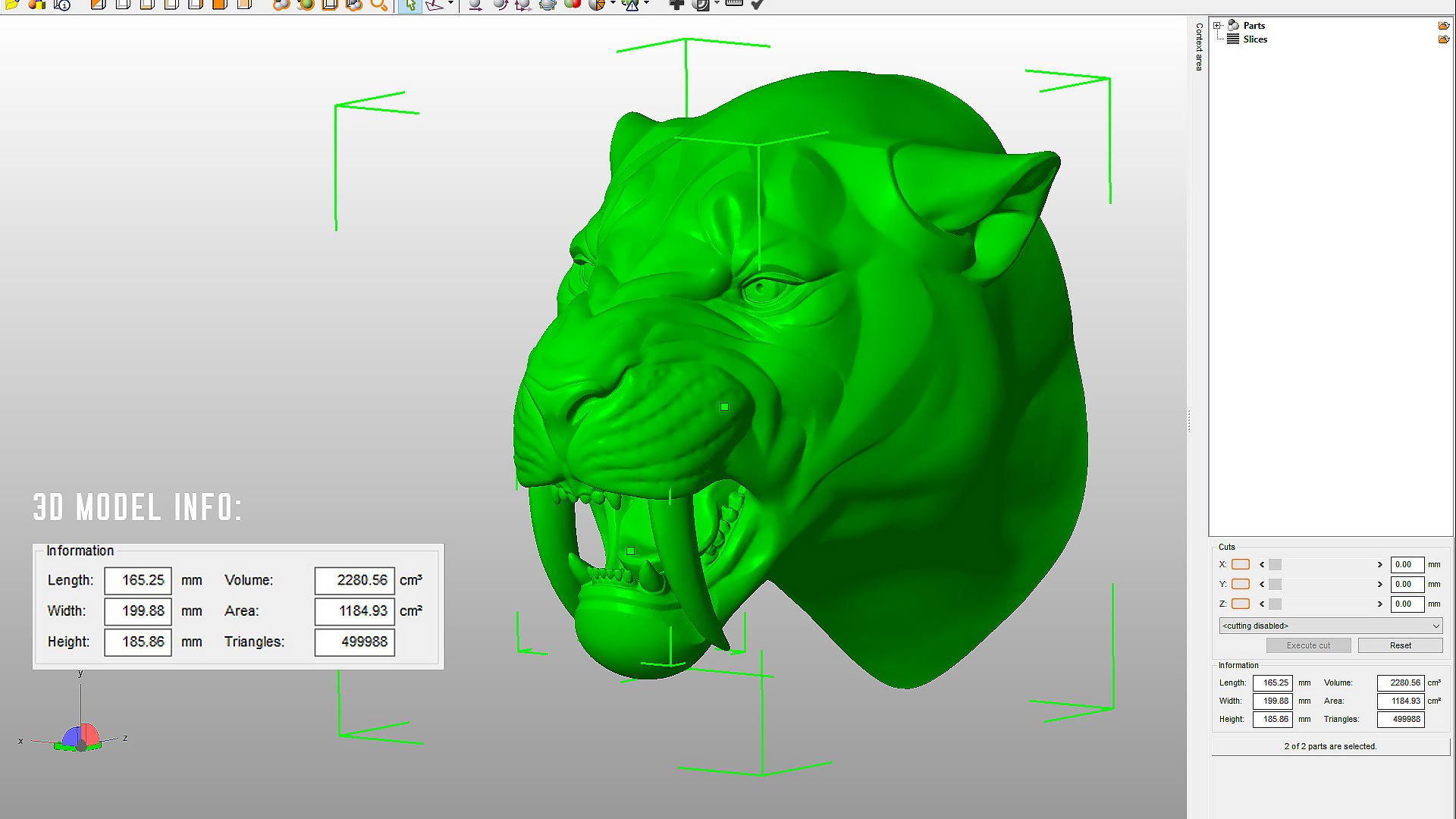Click the left arrow of Z cut slider

1262,604
